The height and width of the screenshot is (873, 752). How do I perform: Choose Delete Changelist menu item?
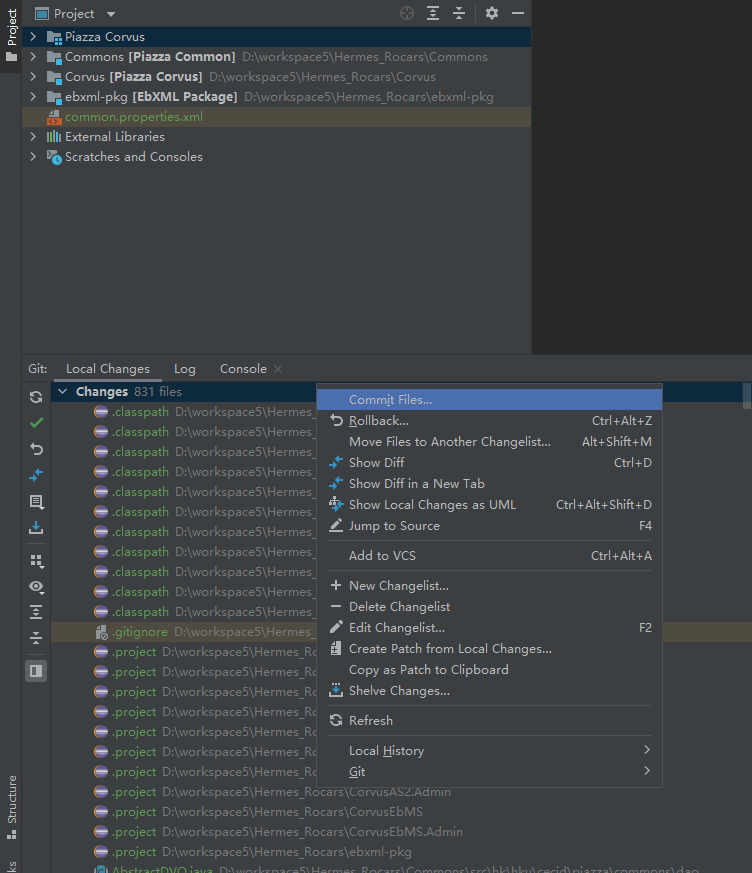tap(489, 607)
